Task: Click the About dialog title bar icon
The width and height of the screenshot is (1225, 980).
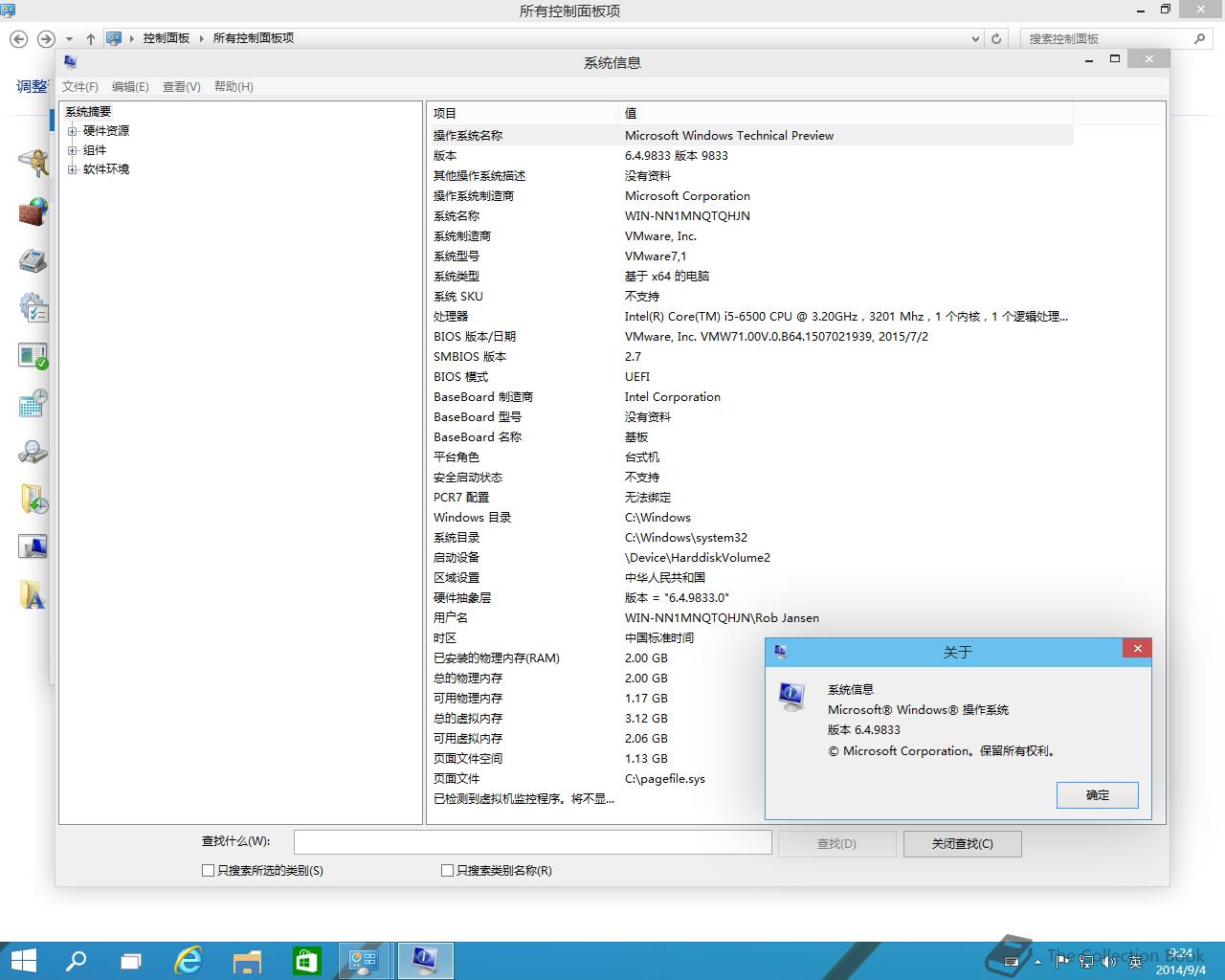Action: [x=780, y=651]
